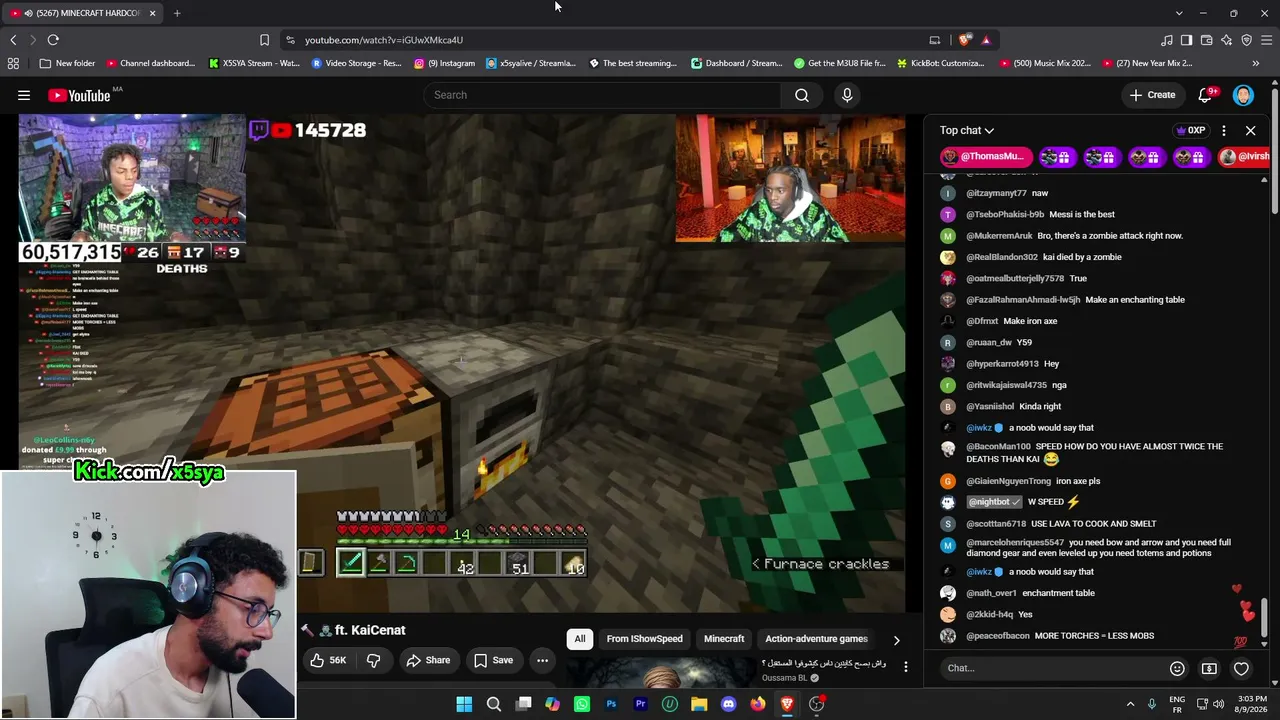Open options for the suggested video

point(905,667)
